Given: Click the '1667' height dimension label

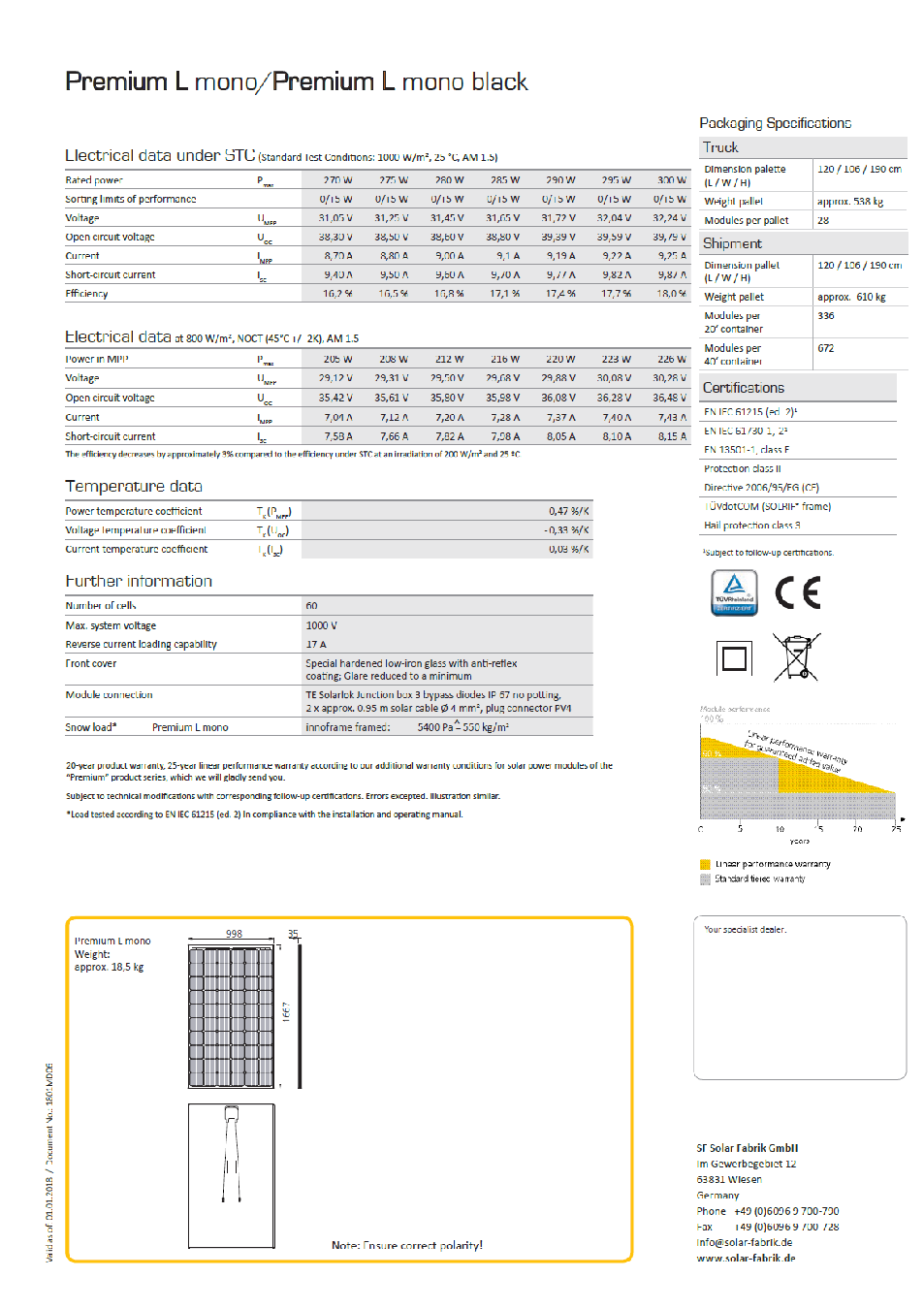Looking at the screenshot, I should pyautogui.click(x=286, y=1011).
